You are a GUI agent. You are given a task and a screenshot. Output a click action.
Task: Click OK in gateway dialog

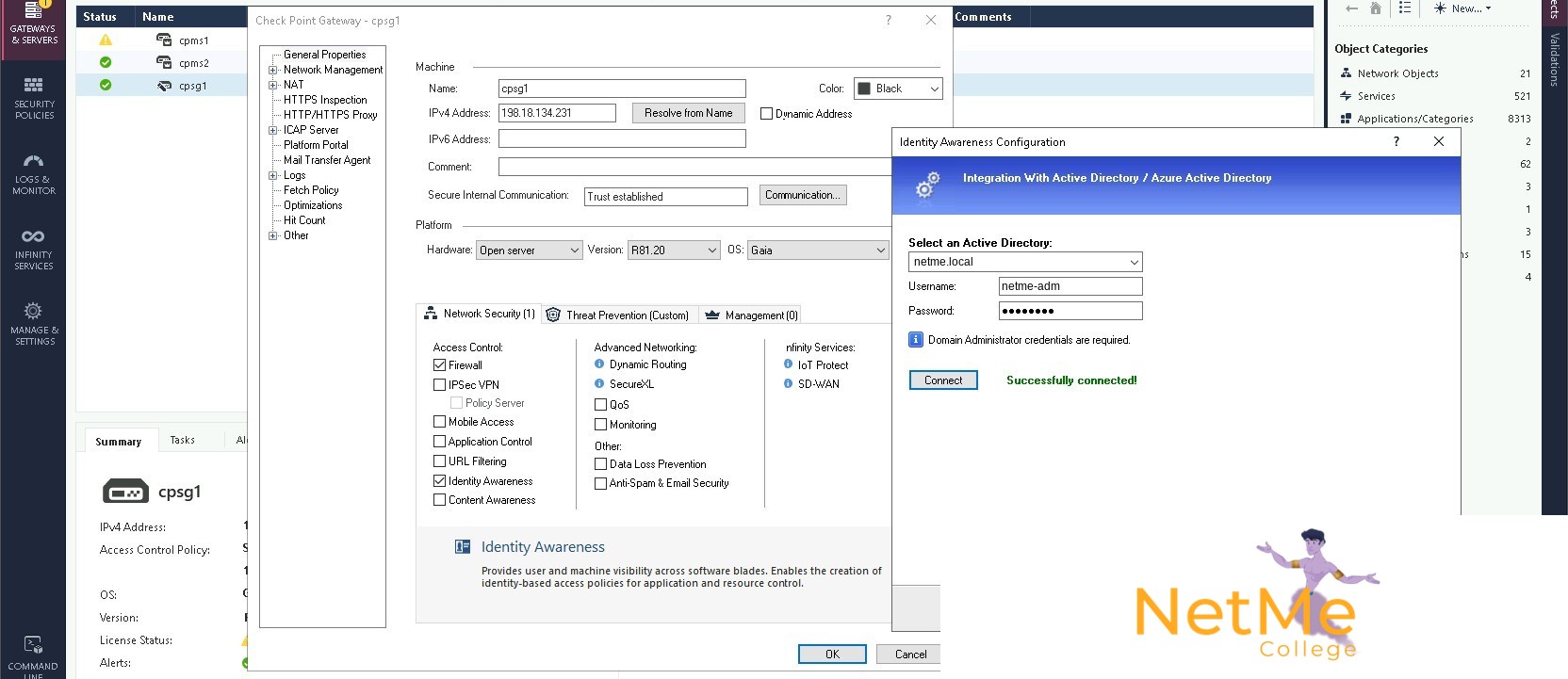click(x=832, y=655)
